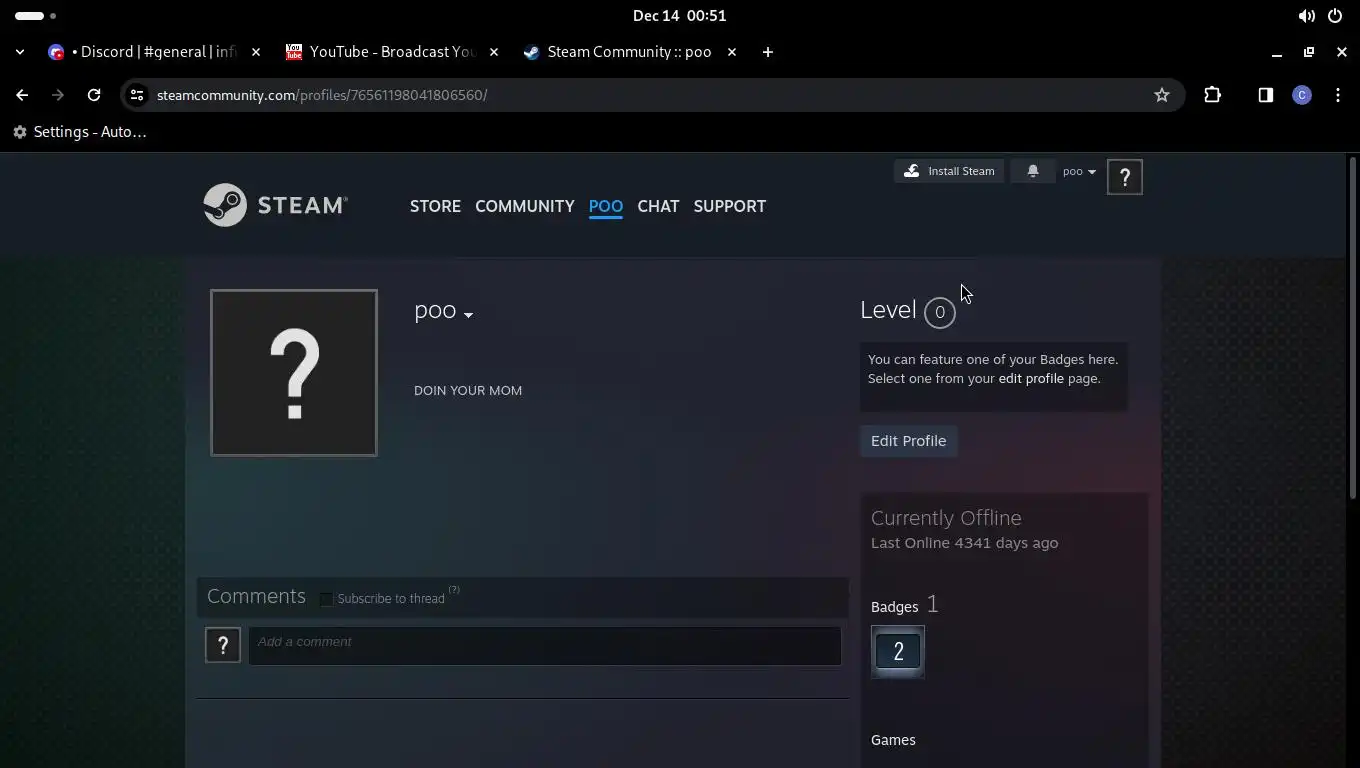The image size is (1360, 768).
Task: Click the Comments heading
Action: coord(256,596)
